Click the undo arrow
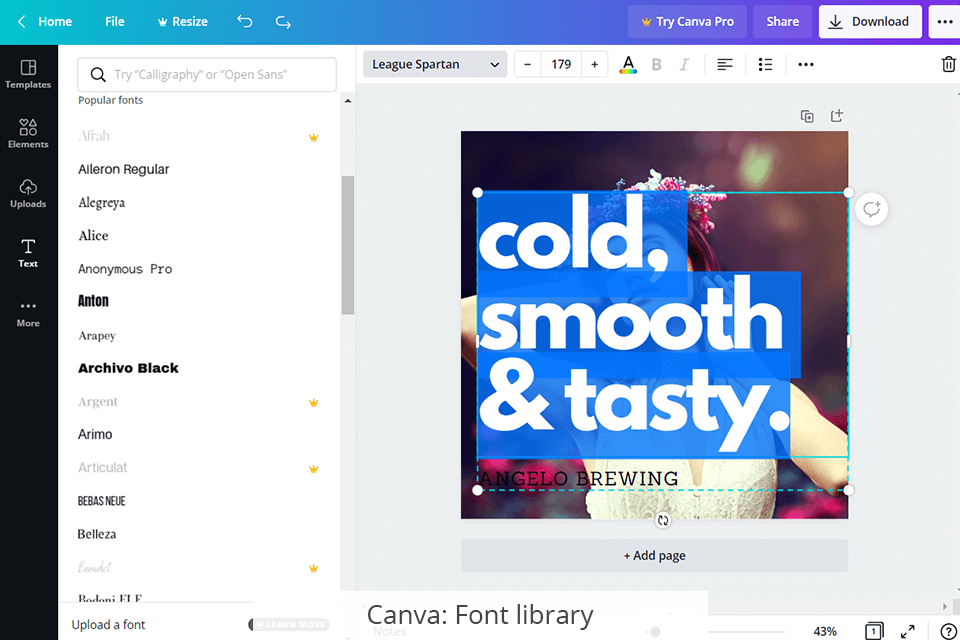Image resolution: width=960 pixels, height=640 pixels. click(x=244, y=21)
